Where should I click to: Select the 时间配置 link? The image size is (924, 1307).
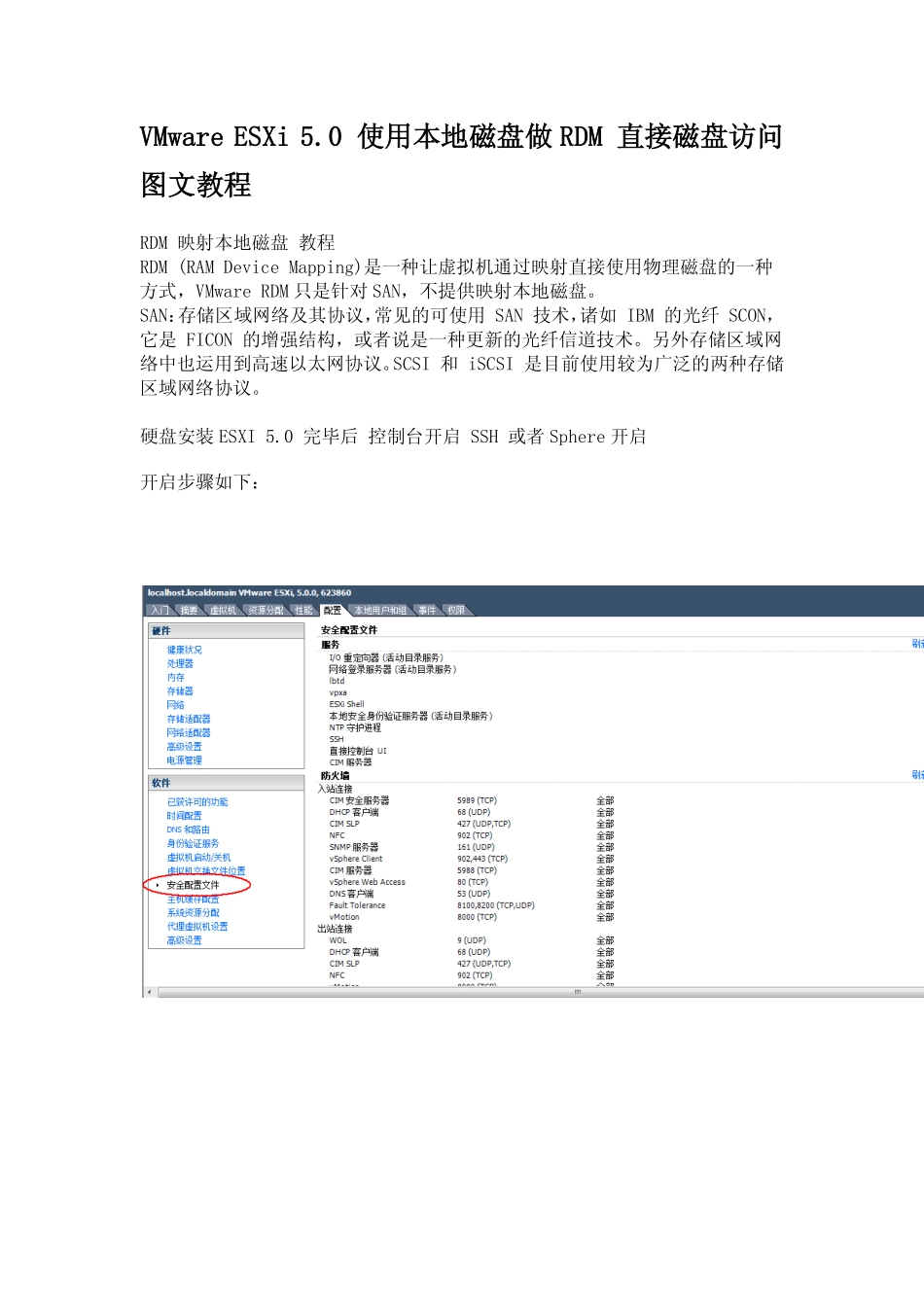click(185, 816)
